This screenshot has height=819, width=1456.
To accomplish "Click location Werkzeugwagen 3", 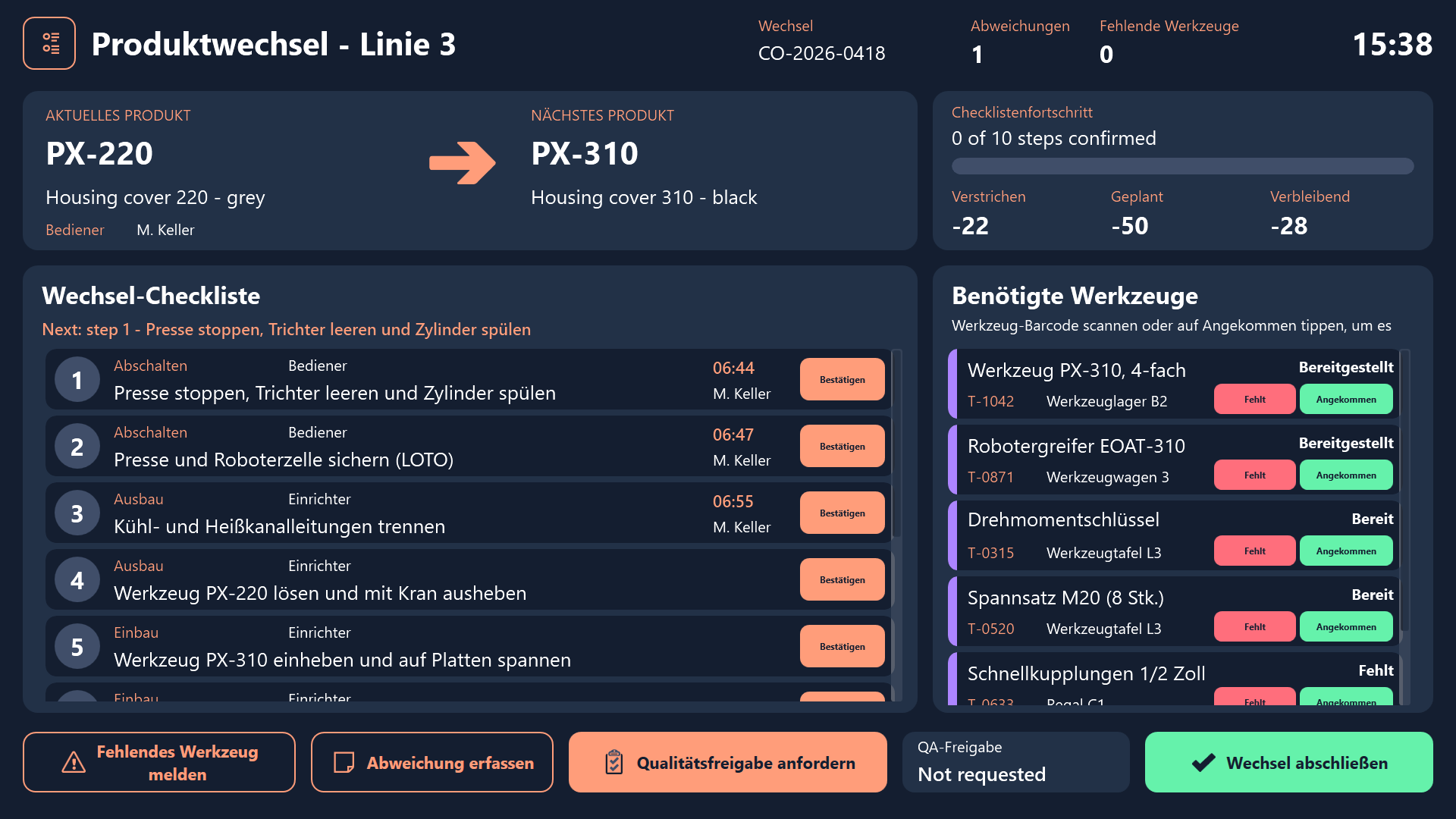I will coord(1108,477).
